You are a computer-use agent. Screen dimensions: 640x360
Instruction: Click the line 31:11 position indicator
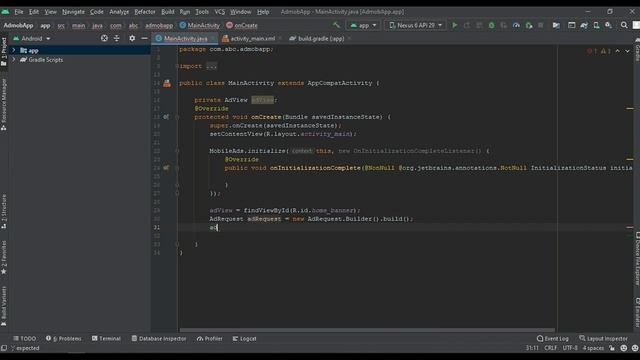pyautogui.click(x=532, y=348)
